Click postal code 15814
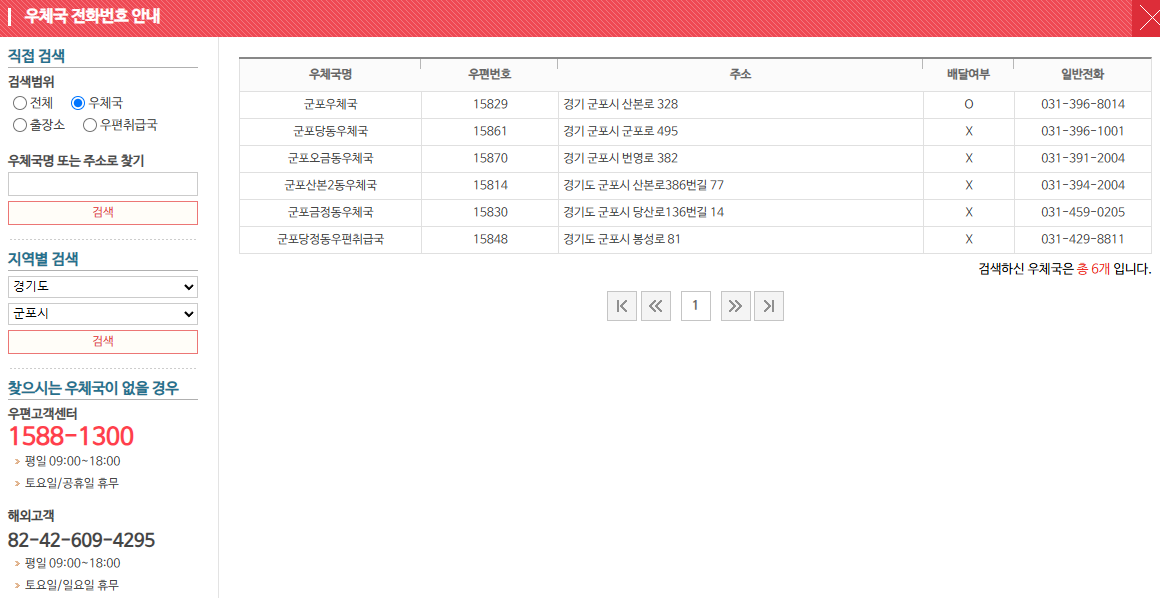This screenshot has height=598, width=1160. pos(490,185)
